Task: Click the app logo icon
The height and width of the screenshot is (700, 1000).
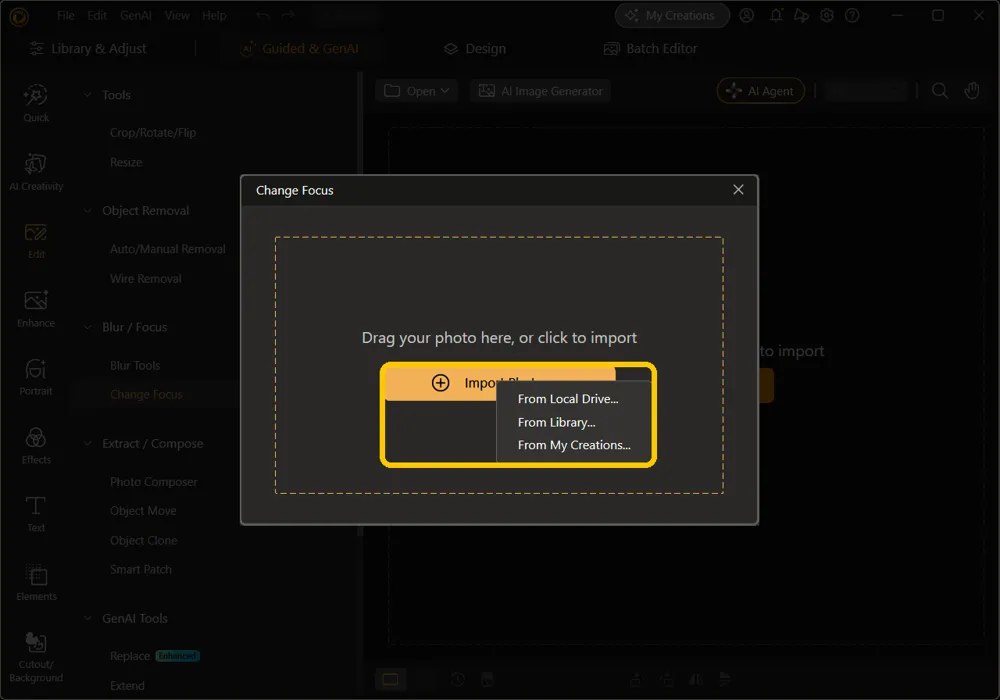Action: [18, 17]
